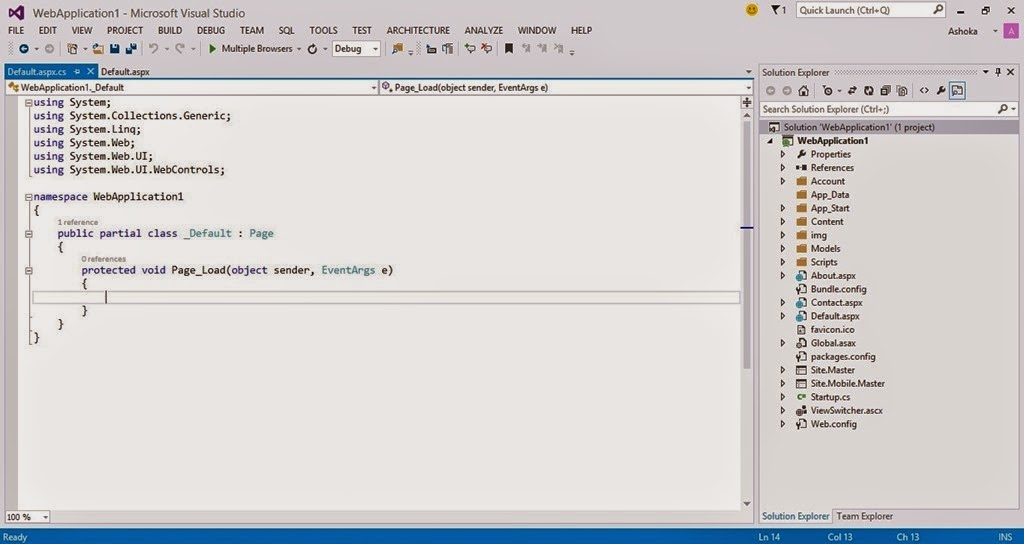1024x544 pixels.
Task: Click View Code angle-brackets icon
Action: pyautogui.click(x=924, y=91)
